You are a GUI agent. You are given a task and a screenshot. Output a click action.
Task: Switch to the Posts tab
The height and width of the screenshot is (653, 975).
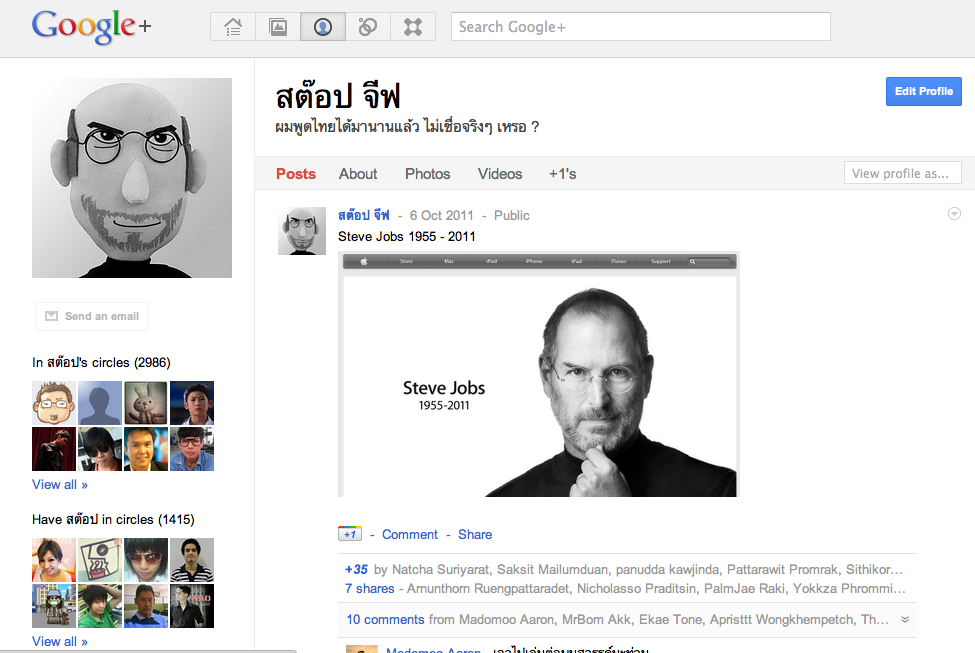(x=296, y=174)
